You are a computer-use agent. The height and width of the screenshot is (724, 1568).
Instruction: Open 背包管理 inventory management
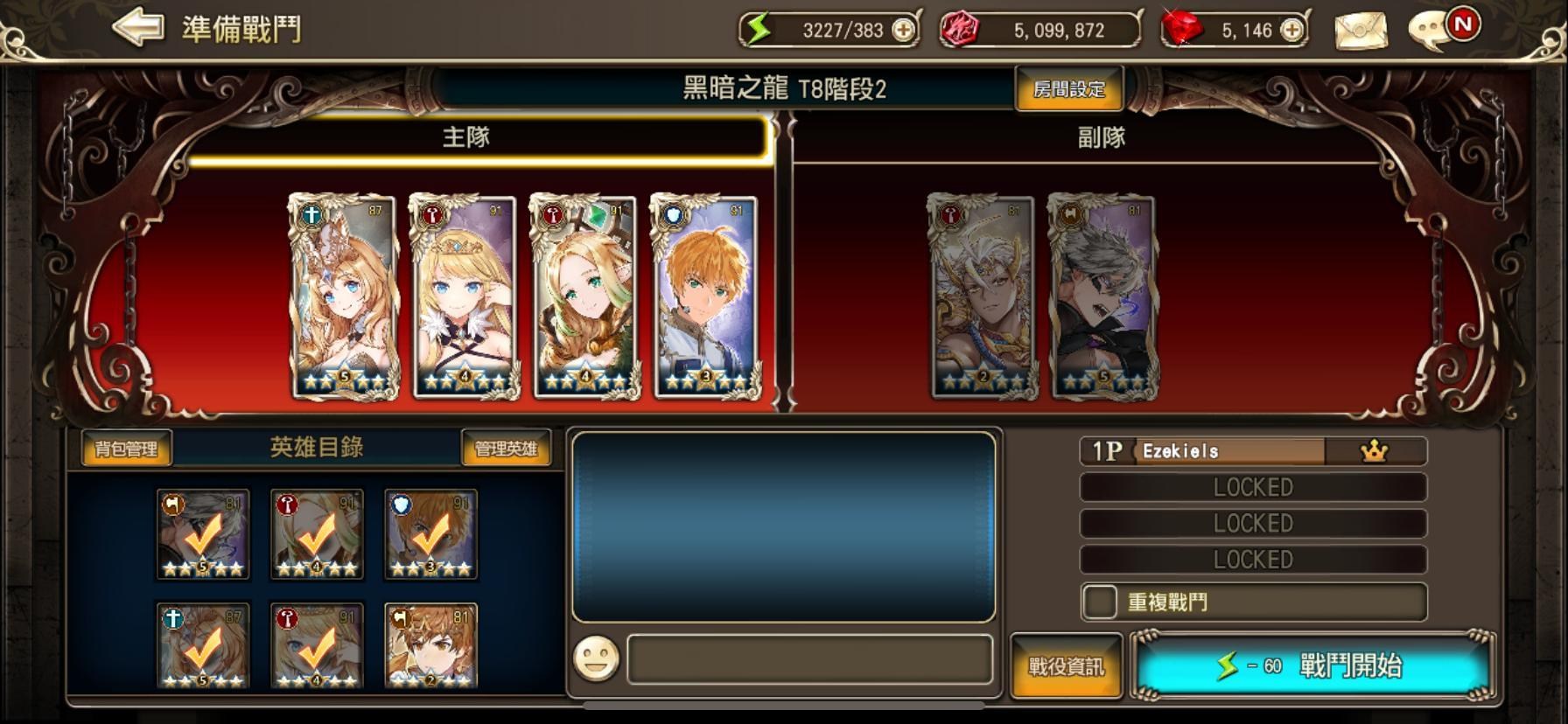click(127, 449)
